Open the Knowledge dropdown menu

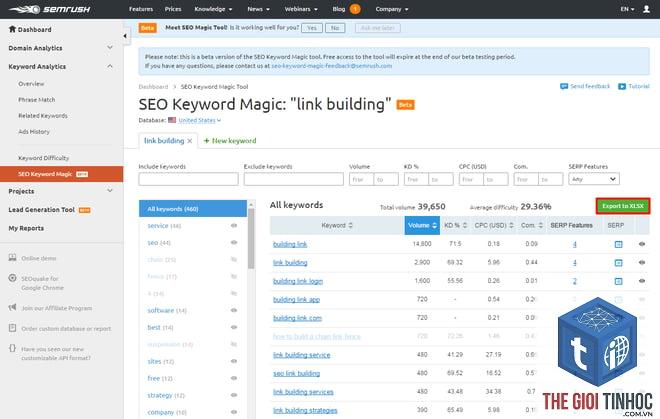coord(213,9)
